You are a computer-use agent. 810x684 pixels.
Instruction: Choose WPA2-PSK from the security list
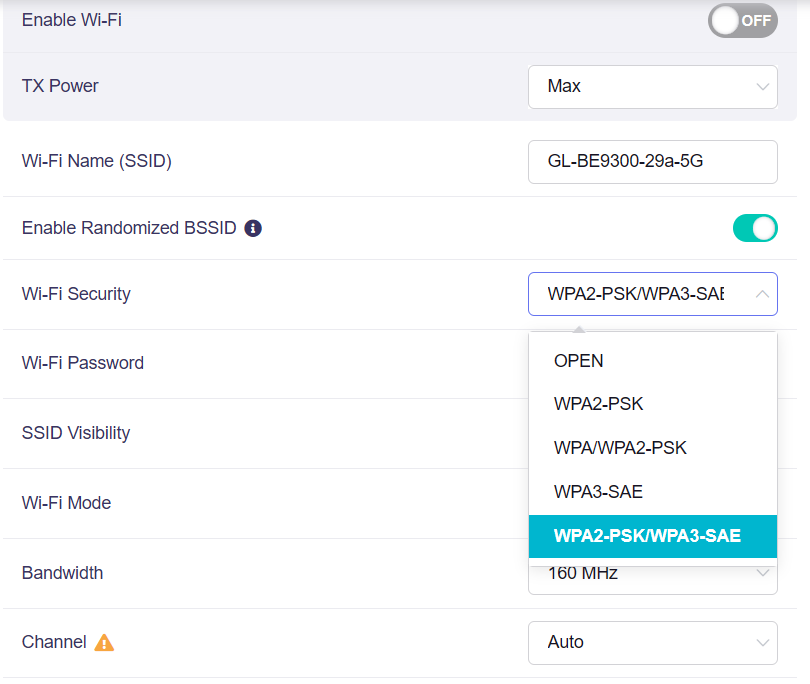(598, 404)
